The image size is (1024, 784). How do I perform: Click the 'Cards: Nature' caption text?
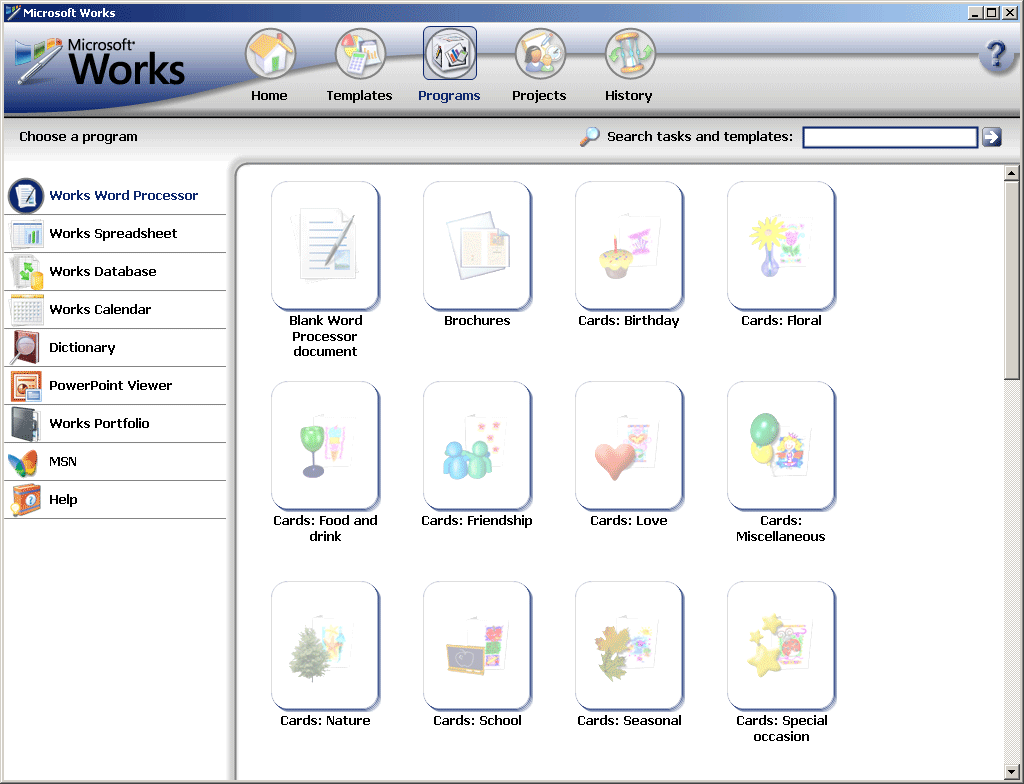tap(325, 721)
